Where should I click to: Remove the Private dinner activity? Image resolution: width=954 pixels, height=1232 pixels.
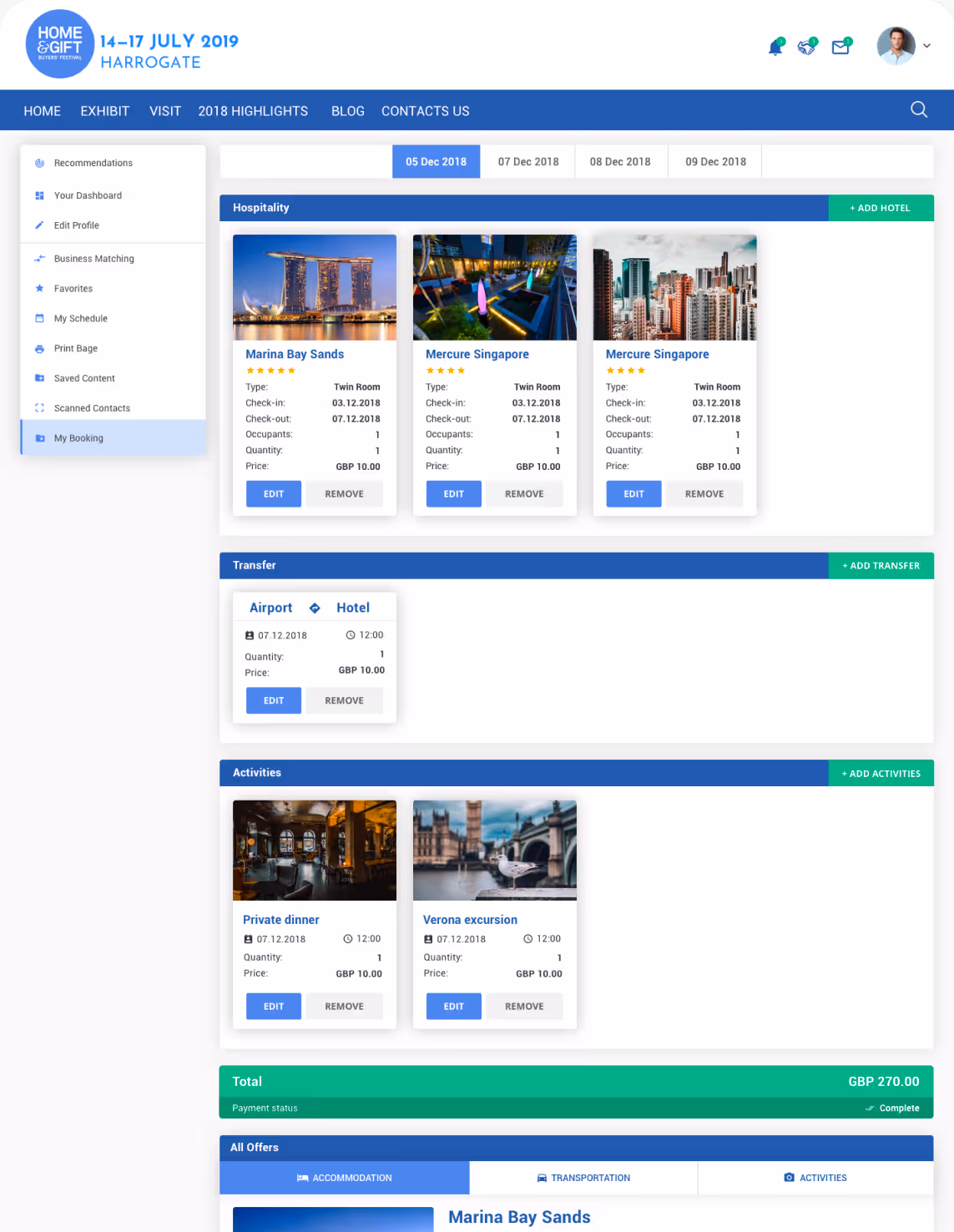click(x=345, y=1007)
